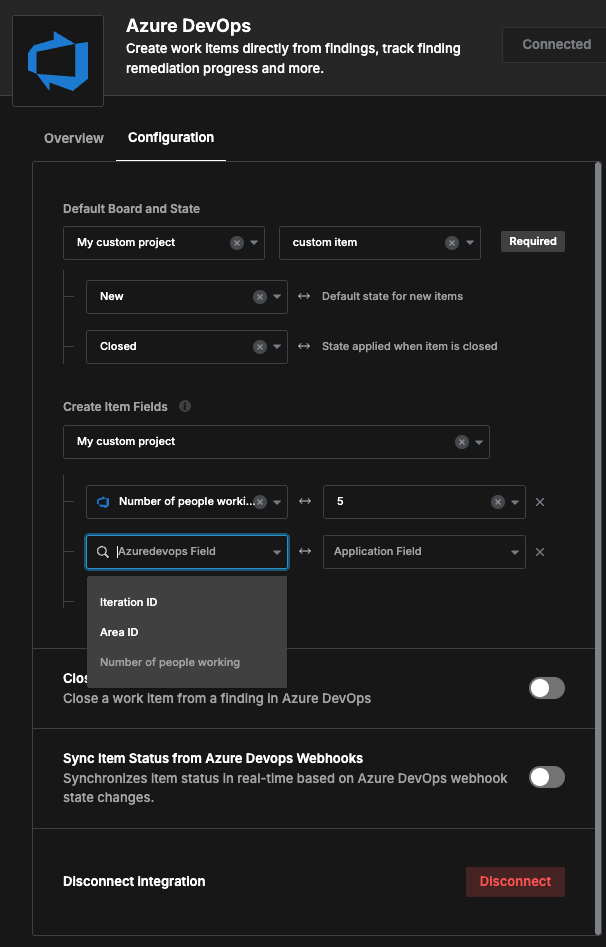Clear the New state selection
This screenshot has height=947, width=606.
point(260,297)
